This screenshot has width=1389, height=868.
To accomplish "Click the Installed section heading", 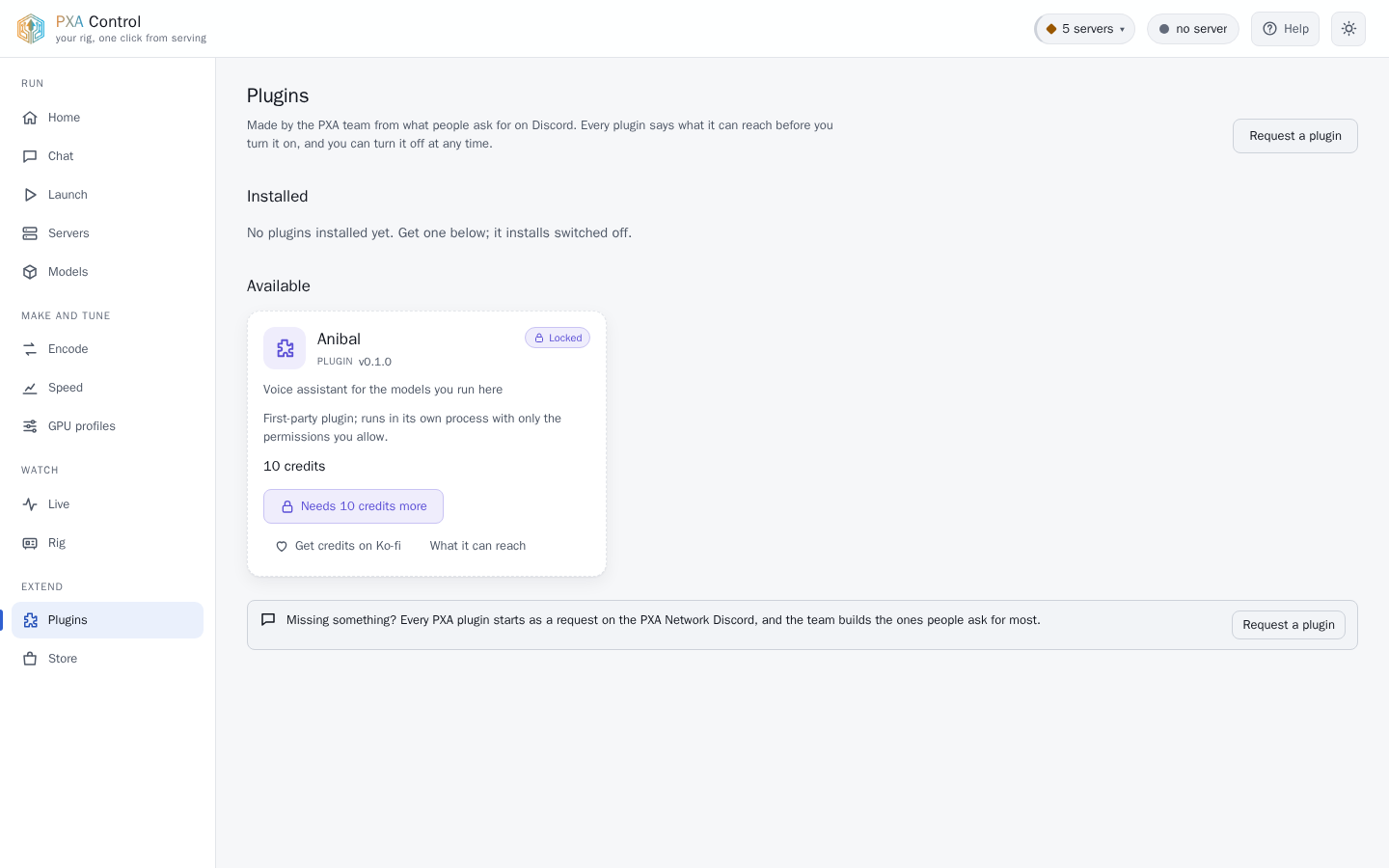I will (x=278, y=197).
